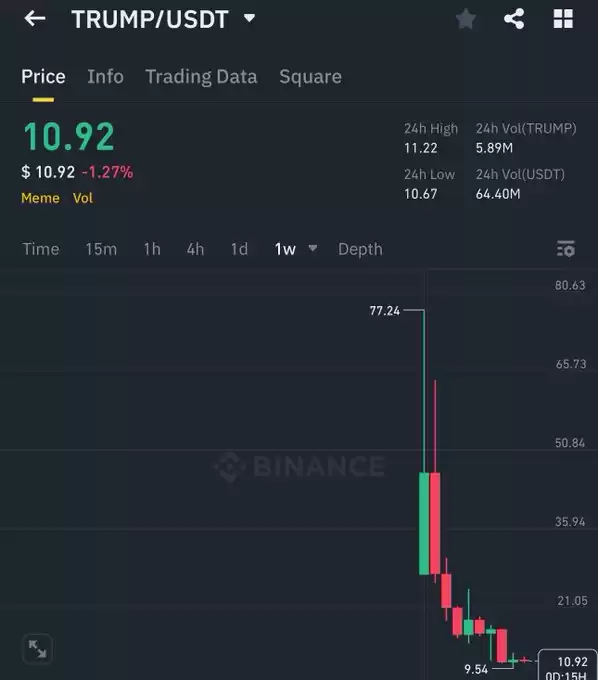Open the grid layout menu icon
598x680 pixels.
point(563,19)
